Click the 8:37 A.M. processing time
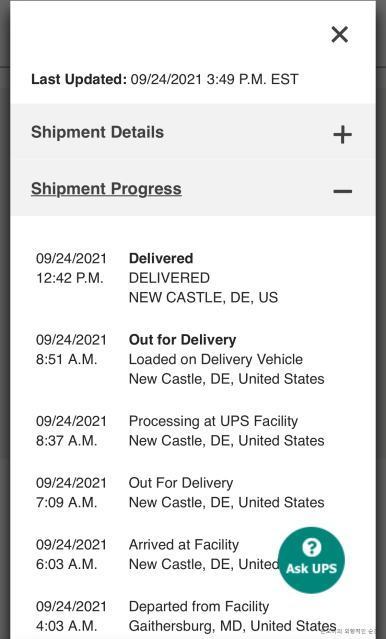The width and height of the screenshot is (386, 639). (x=66, y=441)
